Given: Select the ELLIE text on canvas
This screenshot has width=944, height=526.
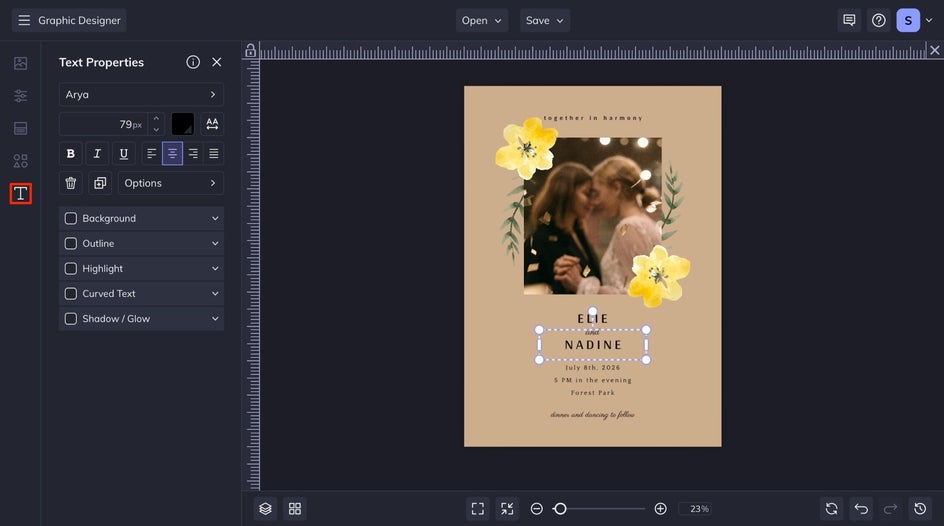Looking at the screenshot, I should click(x=593, y=318).
